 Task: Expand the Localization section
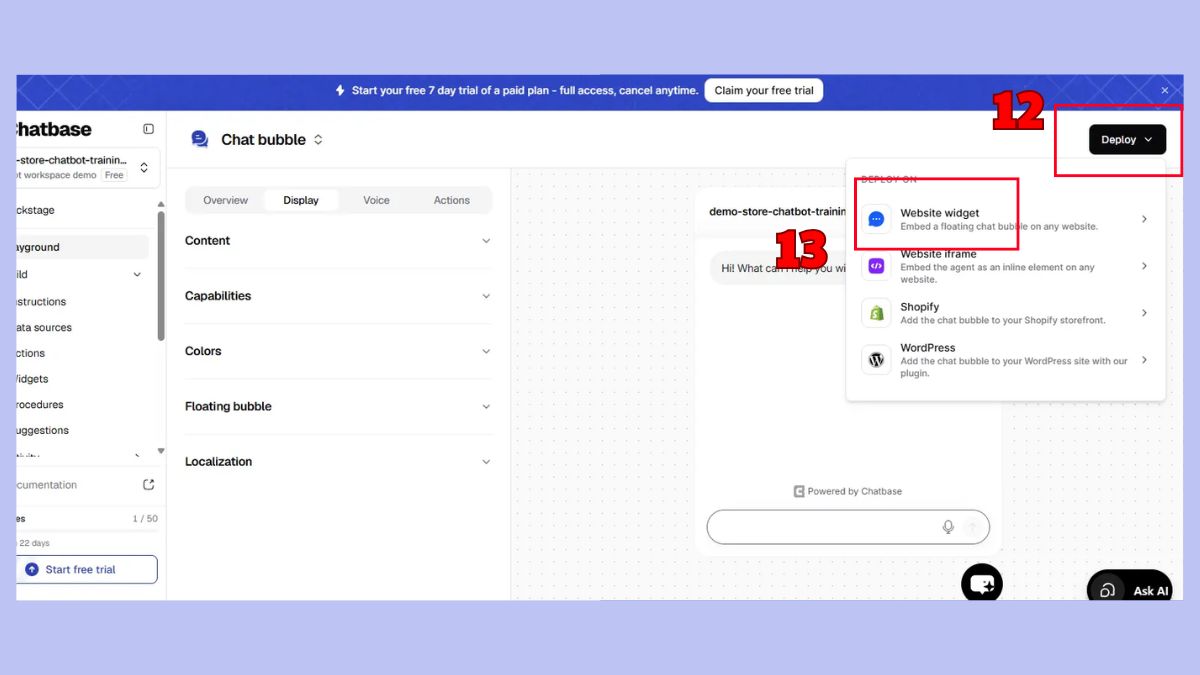pos(338,462)
